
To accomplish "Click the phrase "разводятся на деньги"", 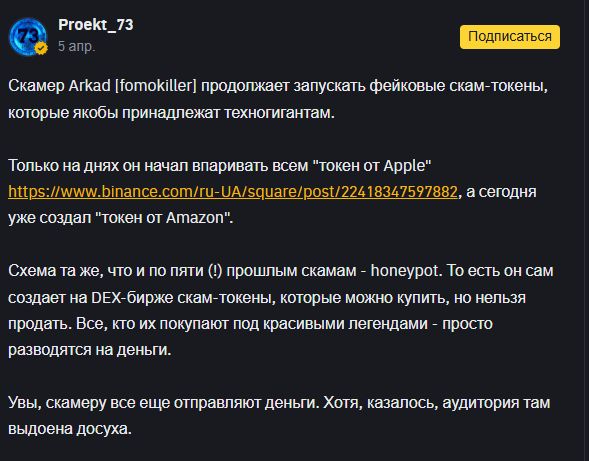I will (89, 350).
